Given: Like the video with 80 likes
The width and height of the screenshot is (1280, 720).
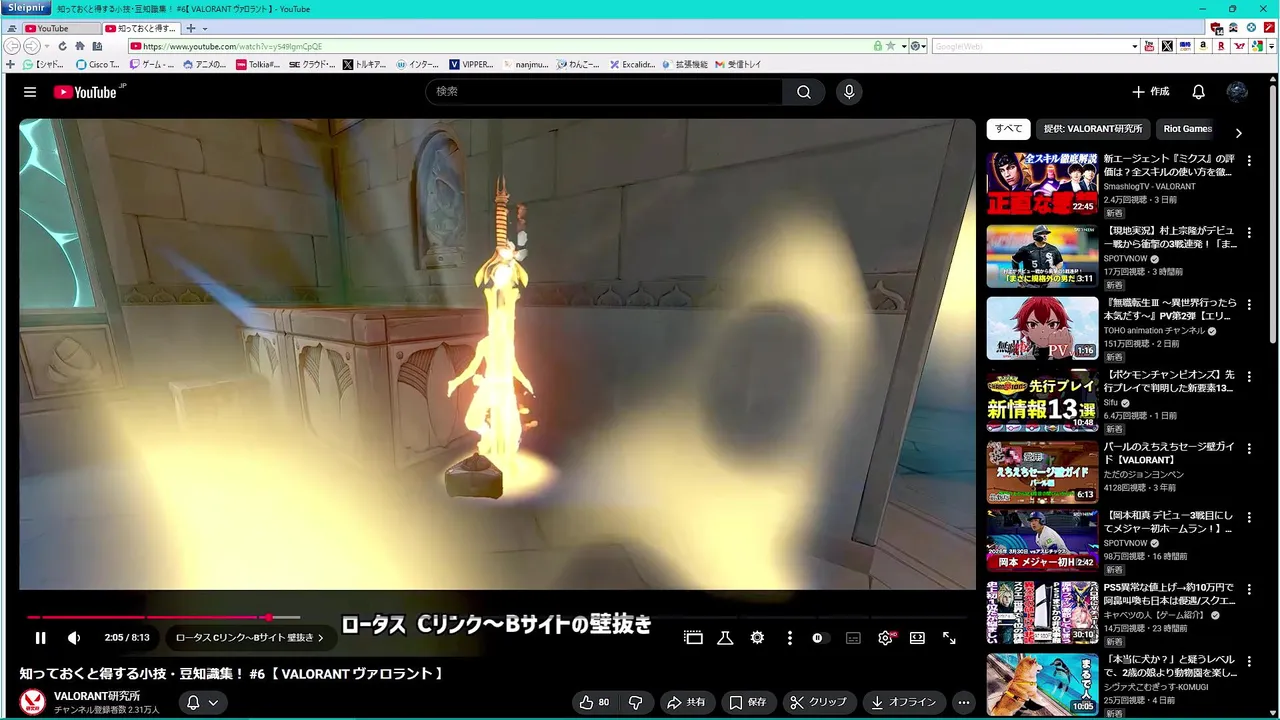Looking at the screenshot, I should 595,703.
